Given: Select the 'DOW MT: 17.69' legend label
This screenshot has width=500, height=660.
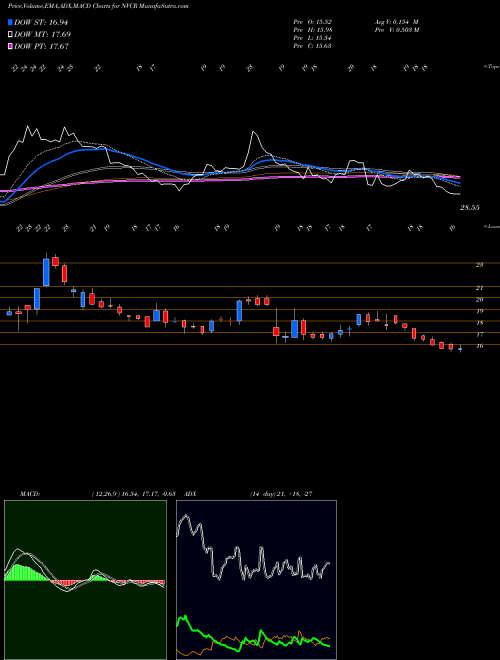Looking at the screenshot, I should click(42, 35).
